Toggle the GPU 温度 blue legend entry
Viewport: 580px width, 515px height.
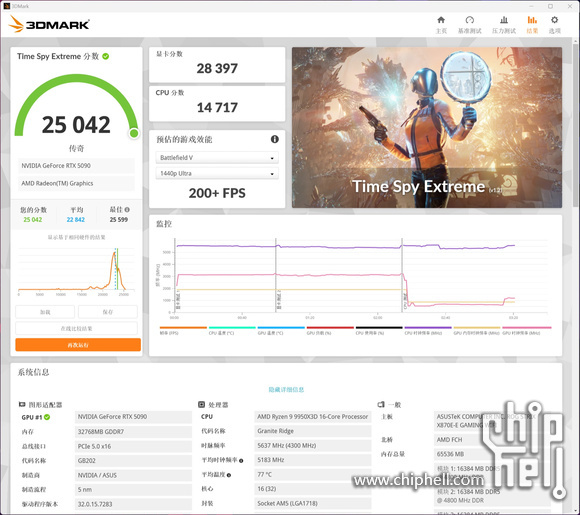coord(281,330)
